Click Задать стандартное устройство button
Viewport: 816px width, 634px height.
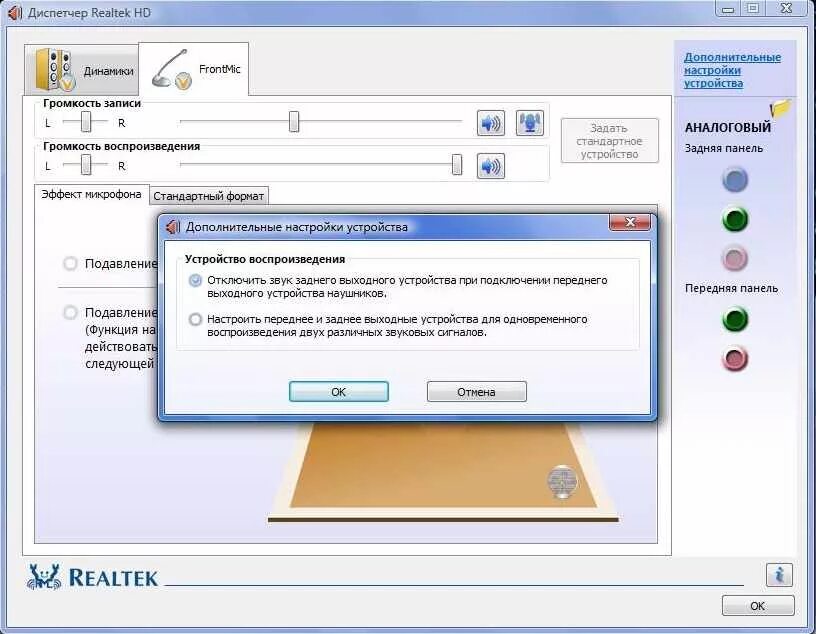609,141
